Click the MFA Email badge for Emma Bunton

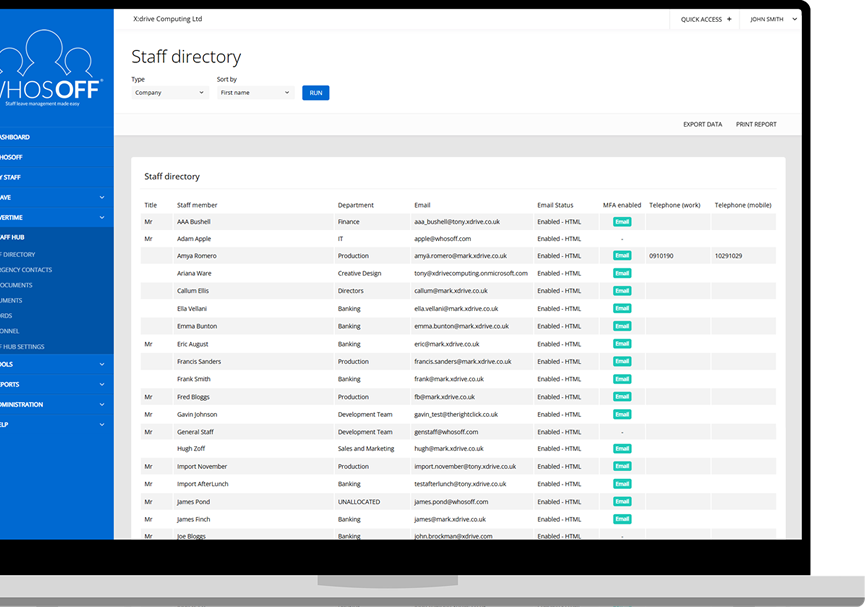622,326
